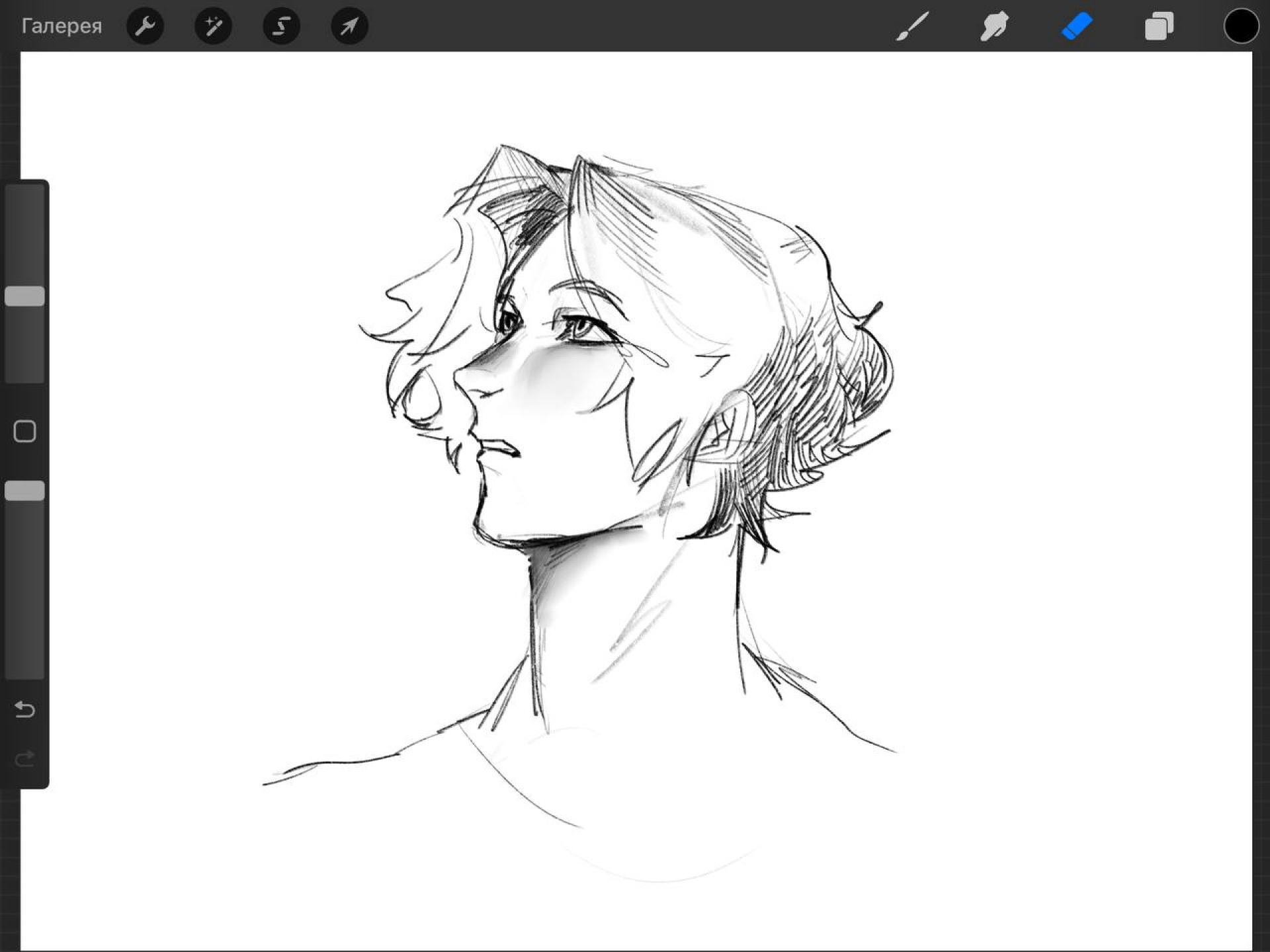This screenshot has height=952, width=1270.
Task: Click the brush opacity slider handle
Action: tap(25, 491)
